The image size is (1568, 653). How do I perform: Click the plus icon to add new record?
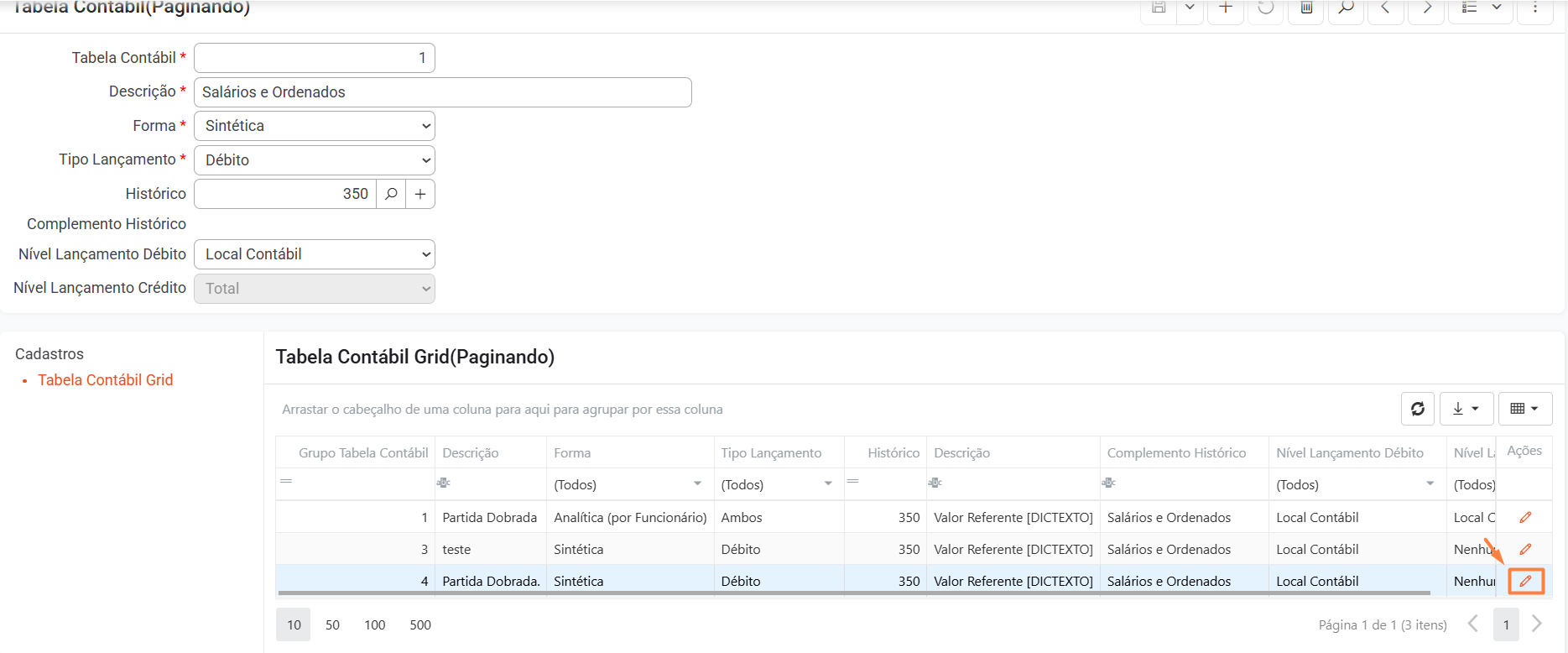point(1225,8)
